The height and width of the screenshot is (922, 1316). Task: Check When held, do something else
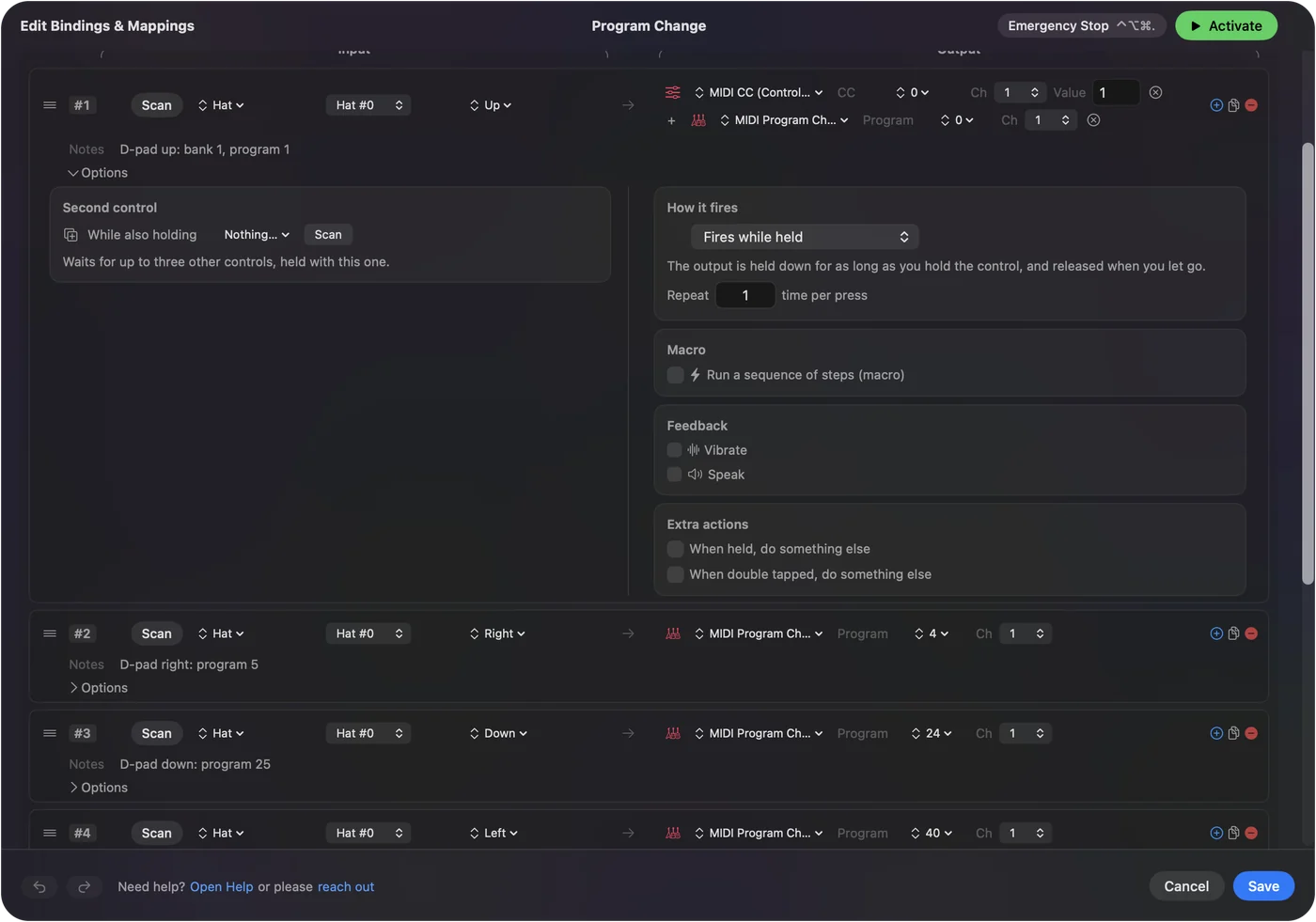[x=675, y=549]
